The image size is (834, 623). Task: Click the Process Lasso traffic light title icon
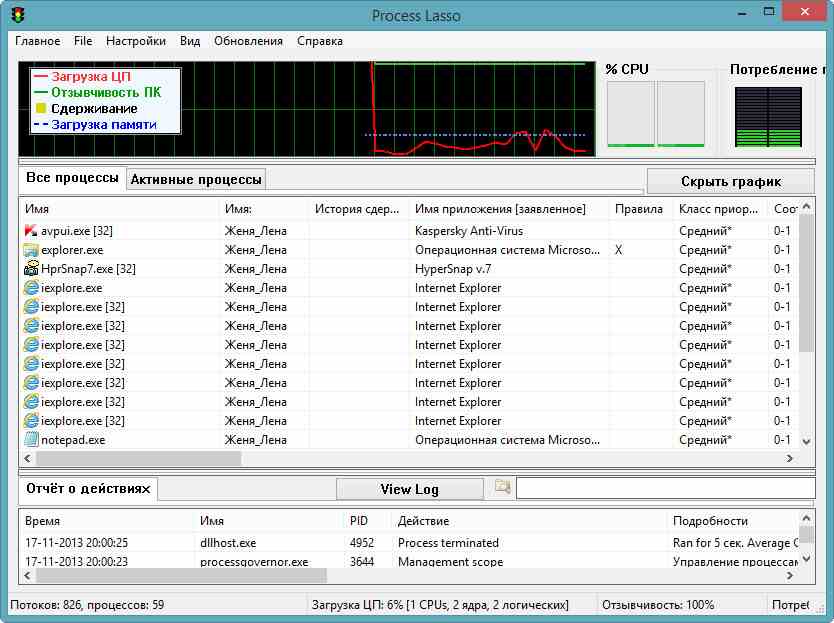18,15
